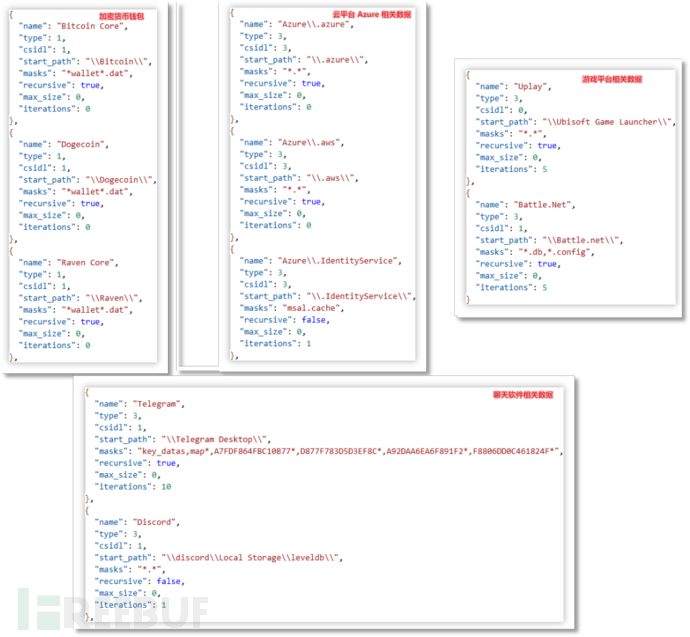Click the "\\Telegram Desktop\\" start_path string
Screen dimensions: 690x637
point(217,438)
